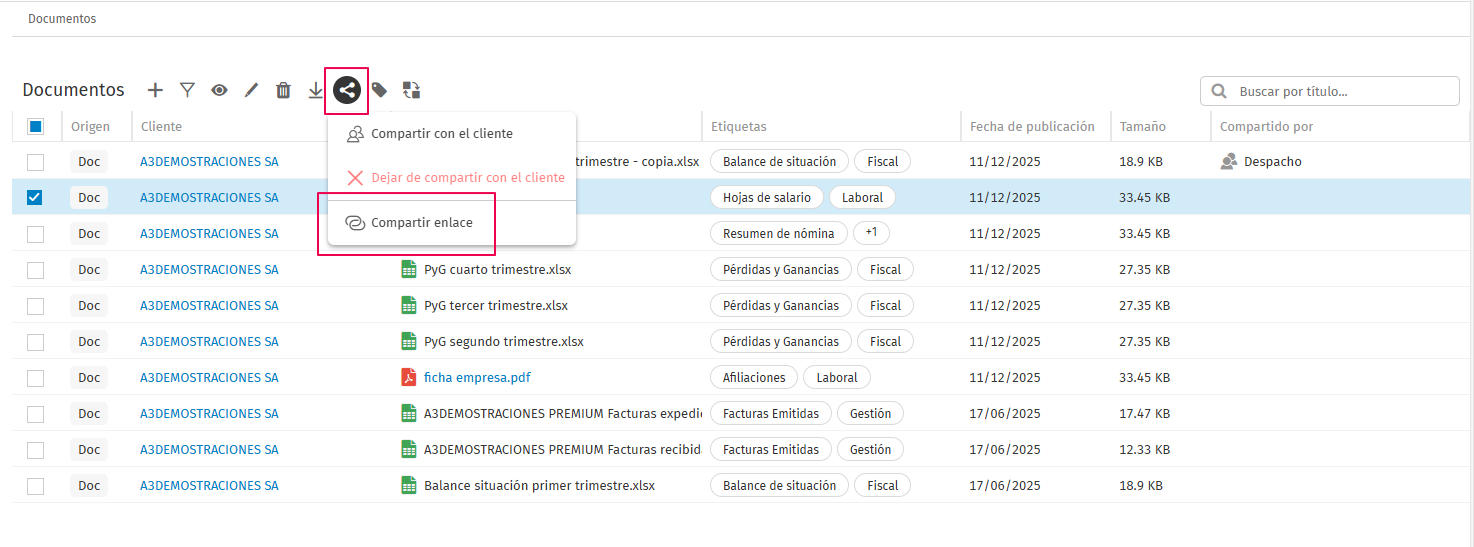Click the 18.9 KB size in Despacho row

(x=1141, y=161)
